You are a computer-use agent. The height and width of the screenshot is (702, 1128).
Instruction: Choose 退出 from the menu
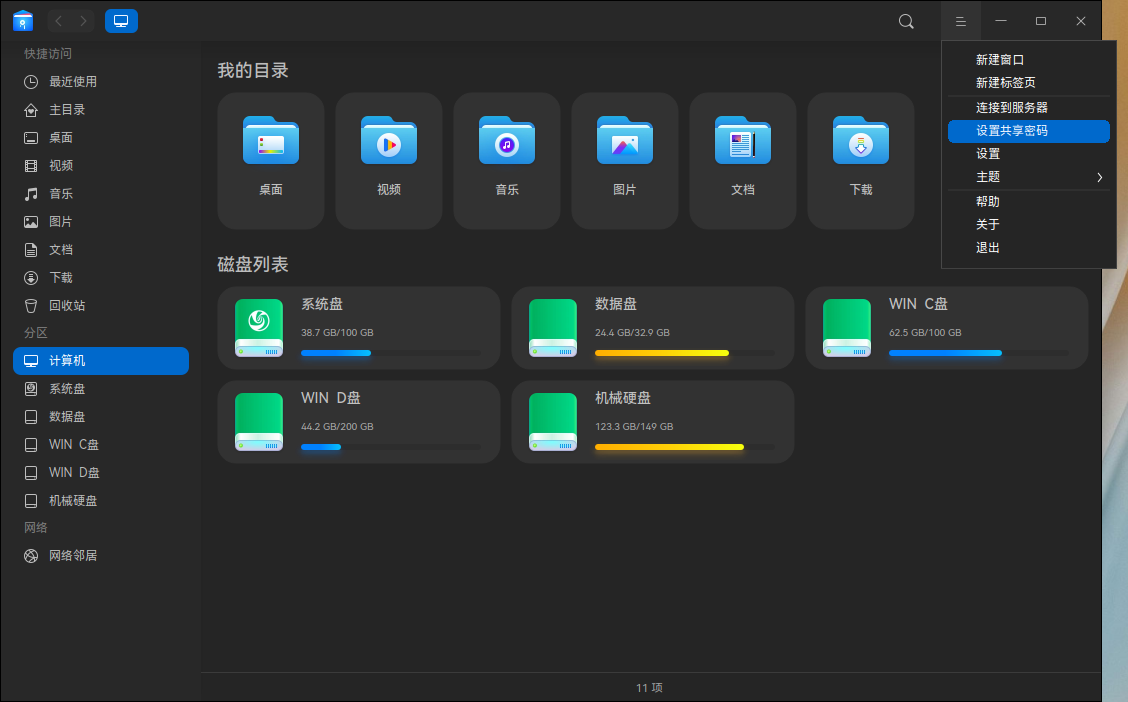(1029, 247)
